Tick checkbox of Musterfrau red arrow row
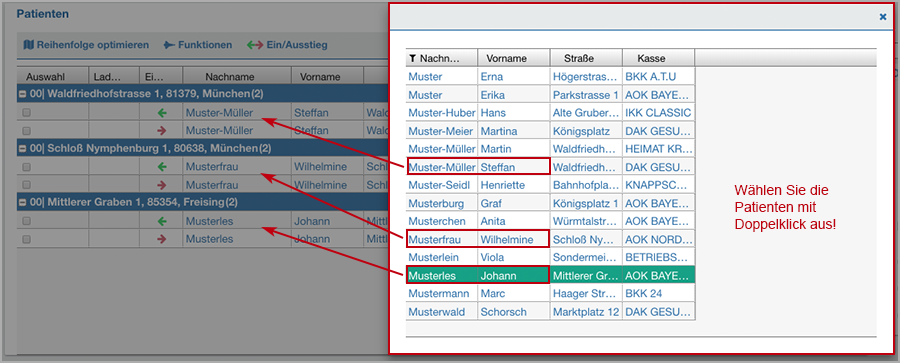 pyautogui.click(x=26, y=185)
